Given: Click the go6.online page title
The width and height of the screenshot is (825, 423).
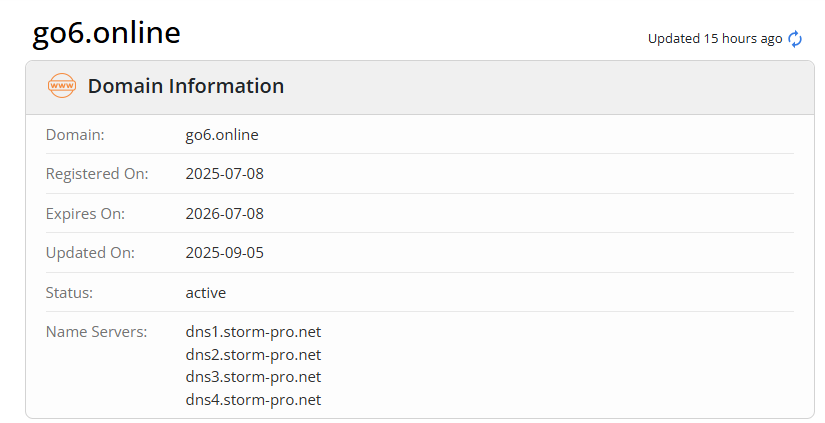Looking at the screenshot, I should pyautogui.click(x=106, y=33).
